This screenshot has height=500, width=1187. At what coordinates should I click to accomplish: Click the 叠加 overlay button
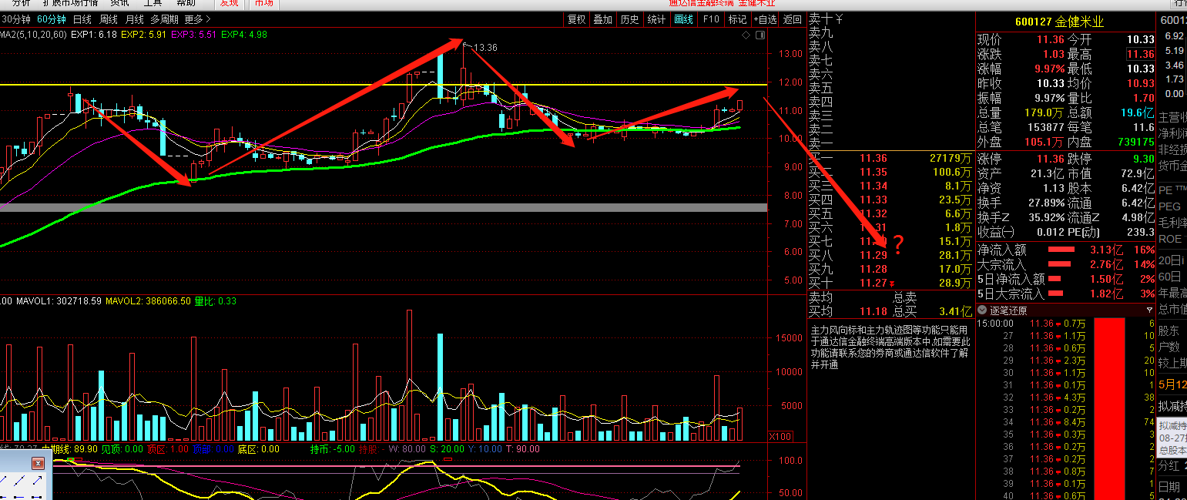coord(603,20)
